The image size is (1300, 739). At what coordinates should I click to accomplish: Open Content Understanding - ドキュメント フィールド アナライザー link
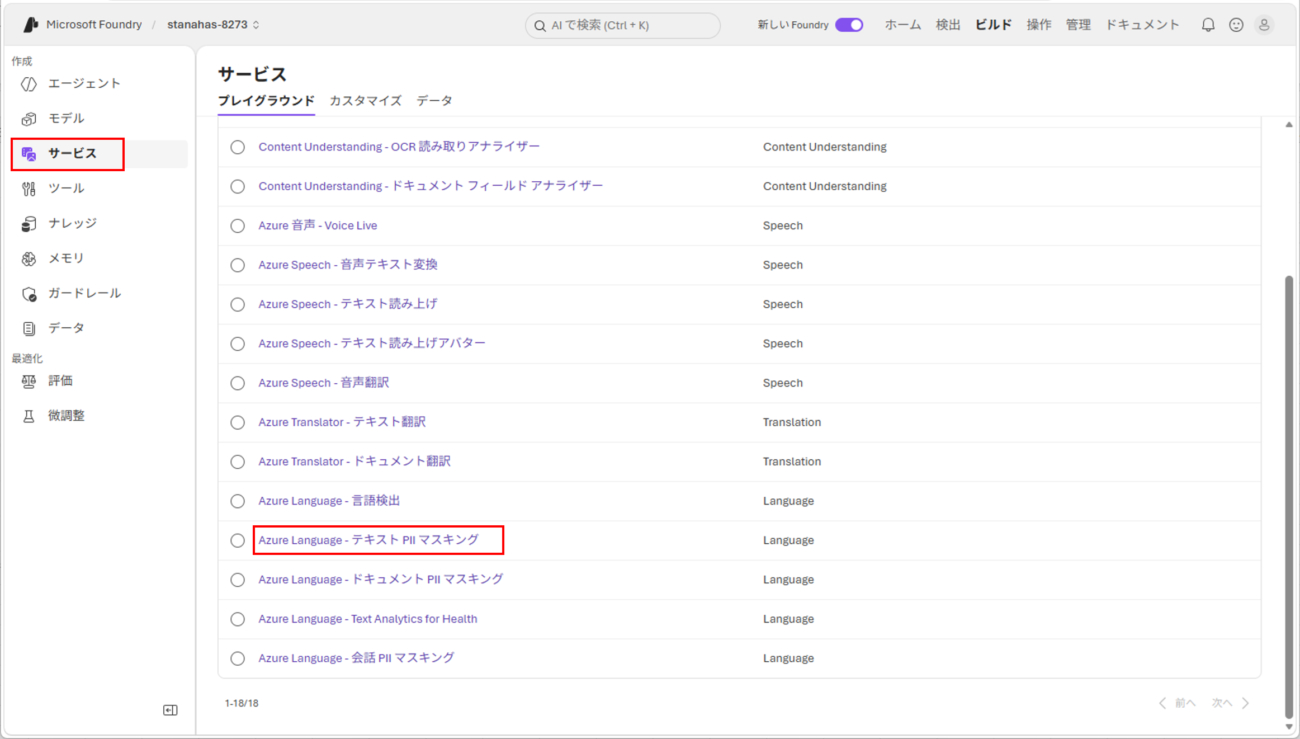(x=431, y=186)
